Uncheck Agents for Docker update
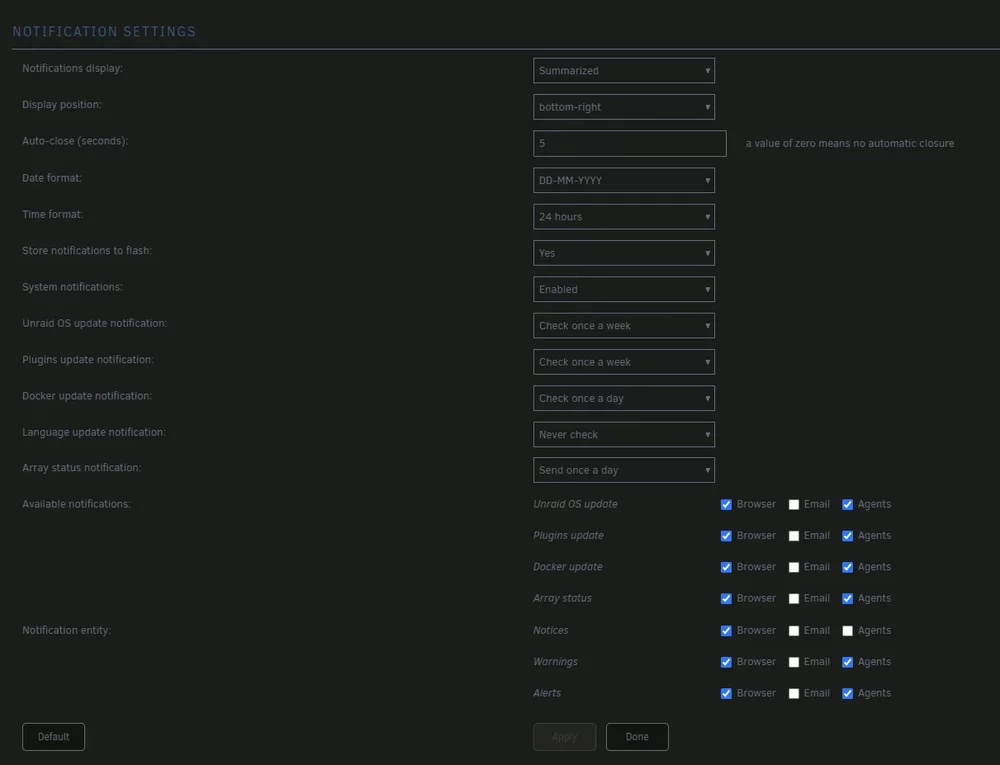The height and width of the screenshot is (765, 1000). point(847,567)
